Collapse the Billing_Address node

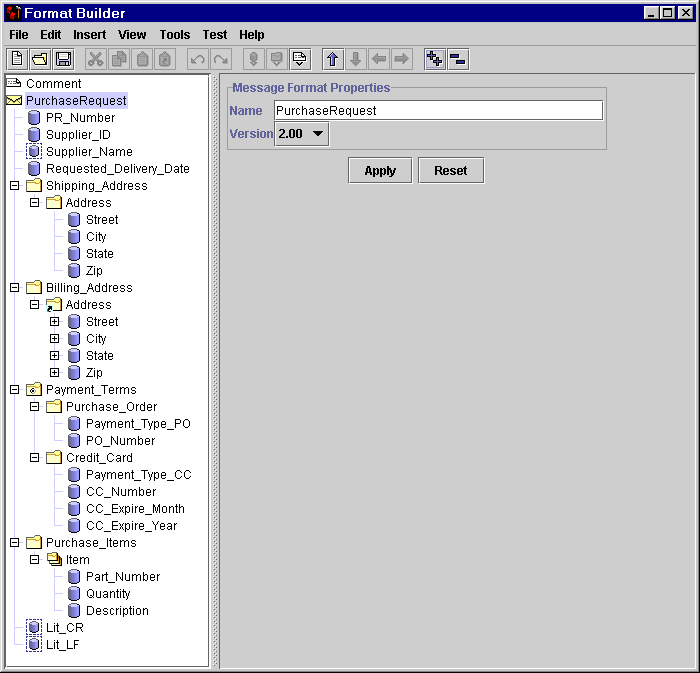pyautogui.click(x=15, y=287)
